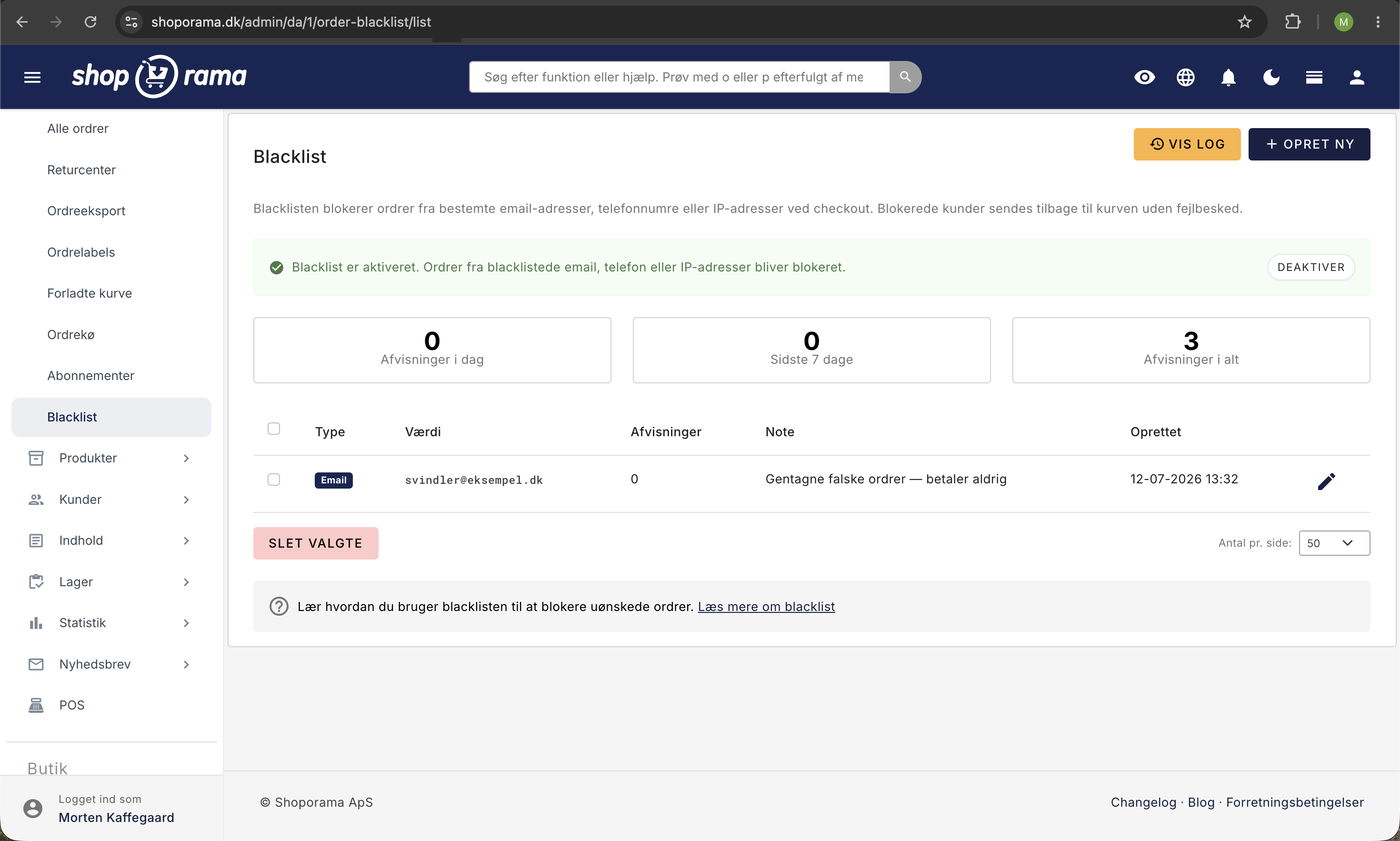Expand the Statistik submenu chevron
Image resolution: width=1400 pixels, height=841 pixels.
coord(186,622)
